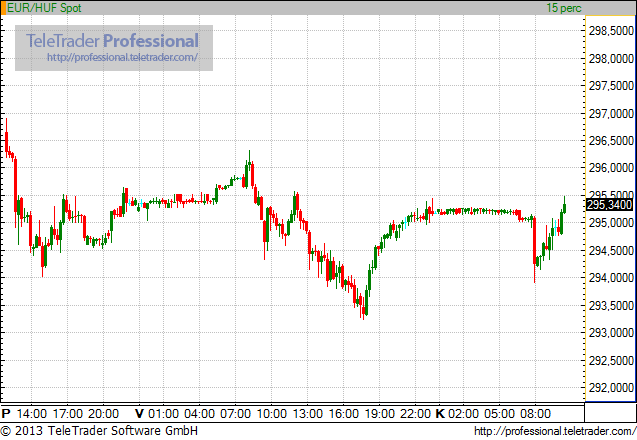Image resolution: width=637 pixels, height=440 pixels.
Task: Click the 292,5000 price axis label
Action: (611, 361)
